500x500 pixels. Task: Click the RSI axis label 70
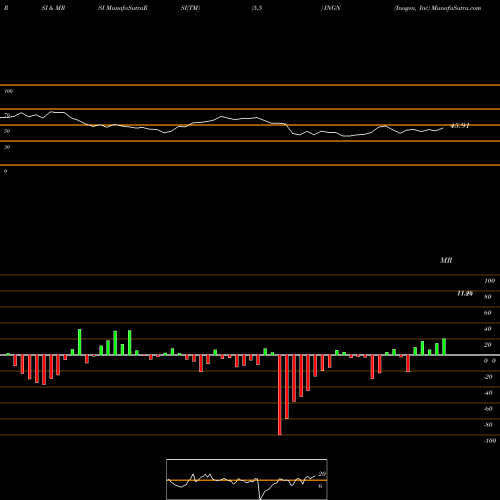coord(7,115)
